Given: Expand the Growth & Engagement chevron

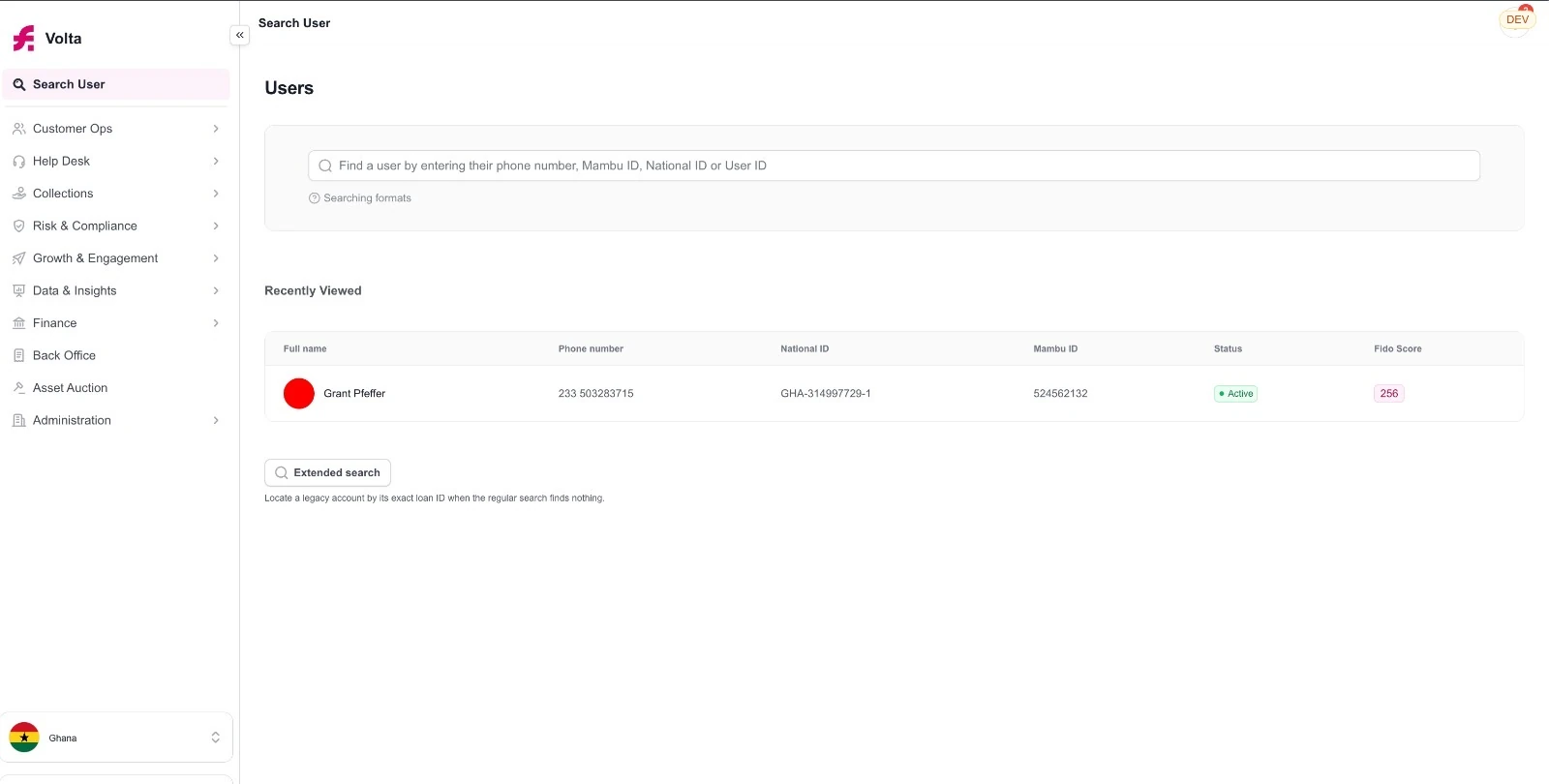Looking at the screenshot, I should pos(216,258).
